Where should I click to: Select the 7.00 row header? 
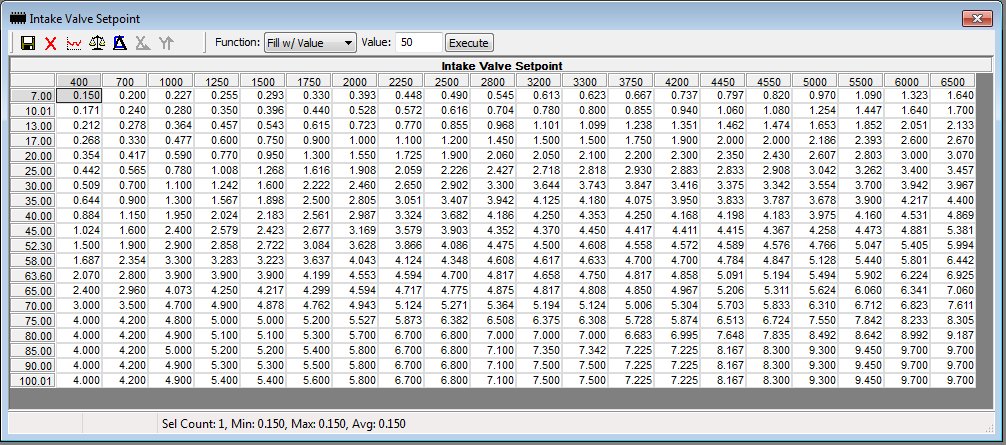click(33, 96)
